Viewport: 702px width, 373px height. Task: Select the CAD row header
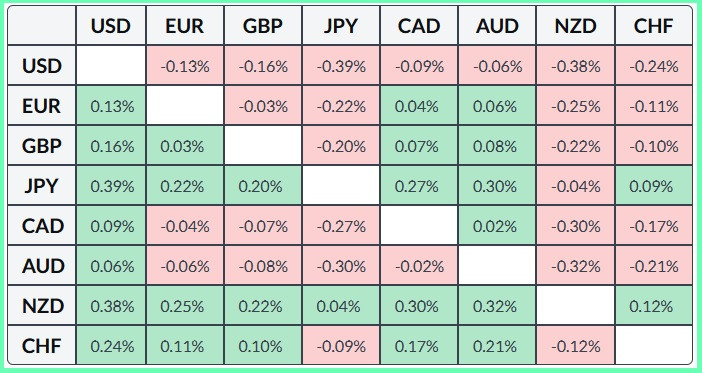click(42, 226)
